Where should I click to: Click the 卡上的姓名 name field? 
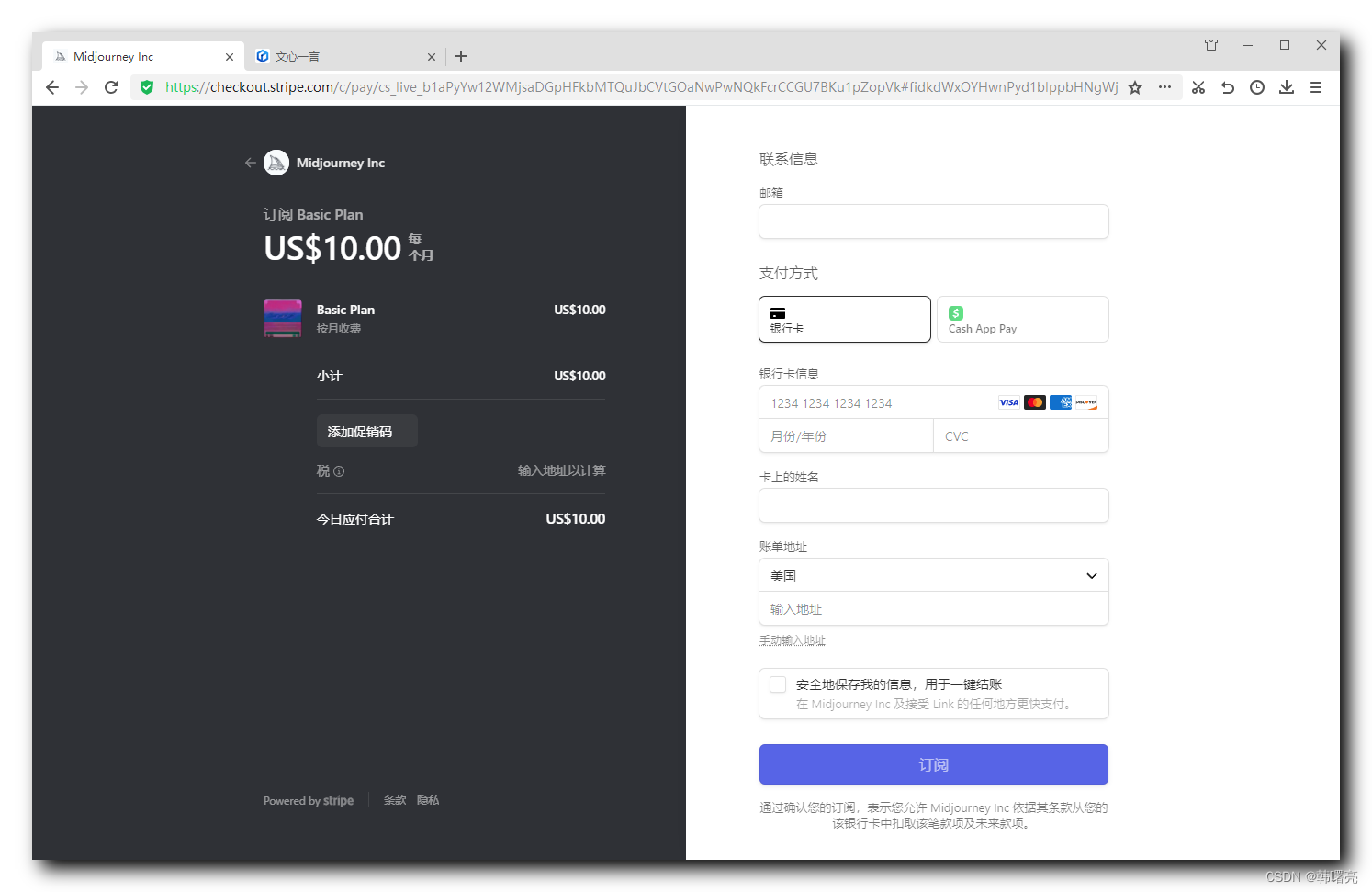coord(934,505)
